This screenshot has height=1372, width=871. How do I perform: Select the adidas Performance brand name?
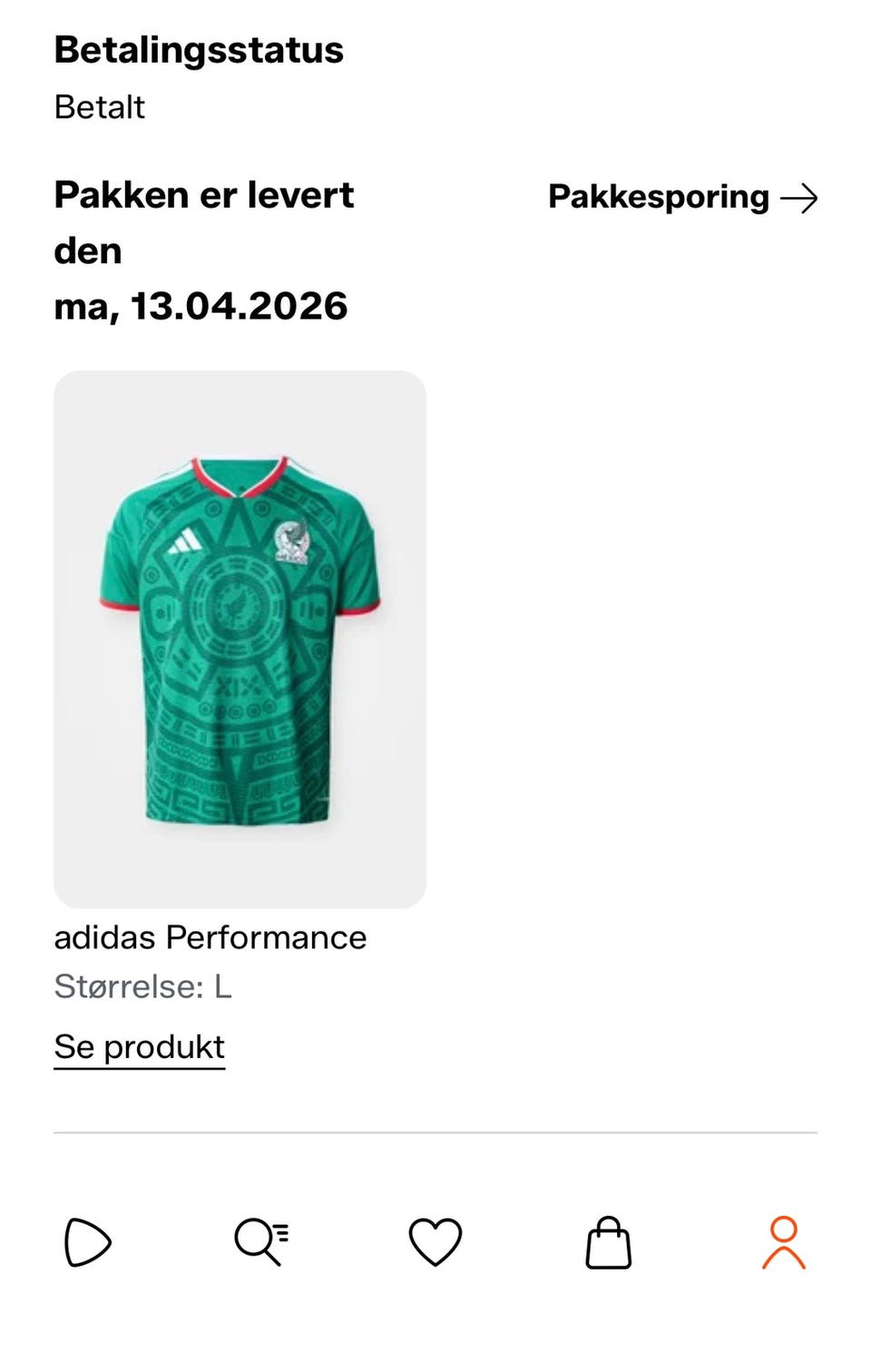[210, 937]
